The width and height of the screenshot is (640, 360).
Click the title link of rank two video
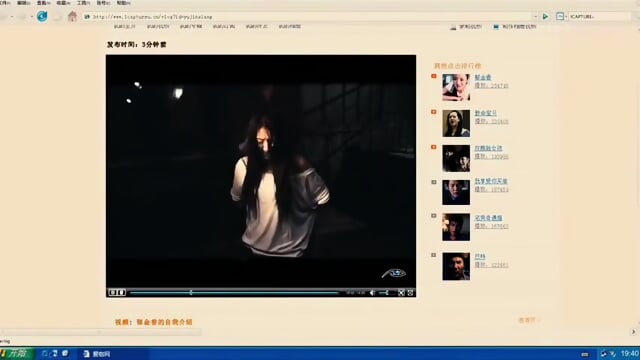(486, 113)
